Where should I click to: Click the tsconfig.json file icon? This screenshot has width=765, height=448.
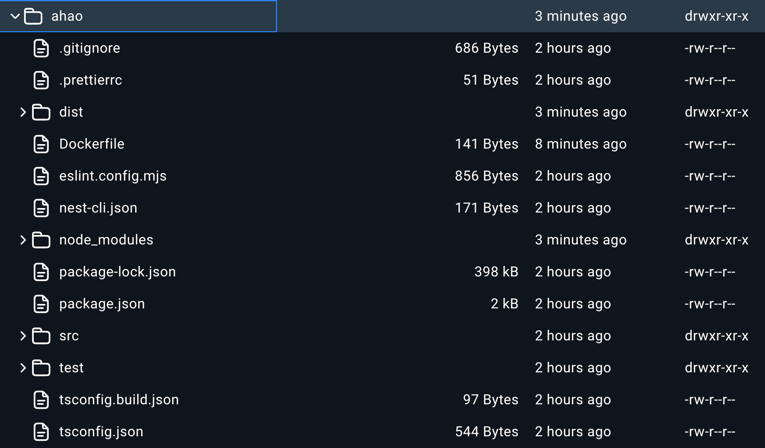point(41,432)
